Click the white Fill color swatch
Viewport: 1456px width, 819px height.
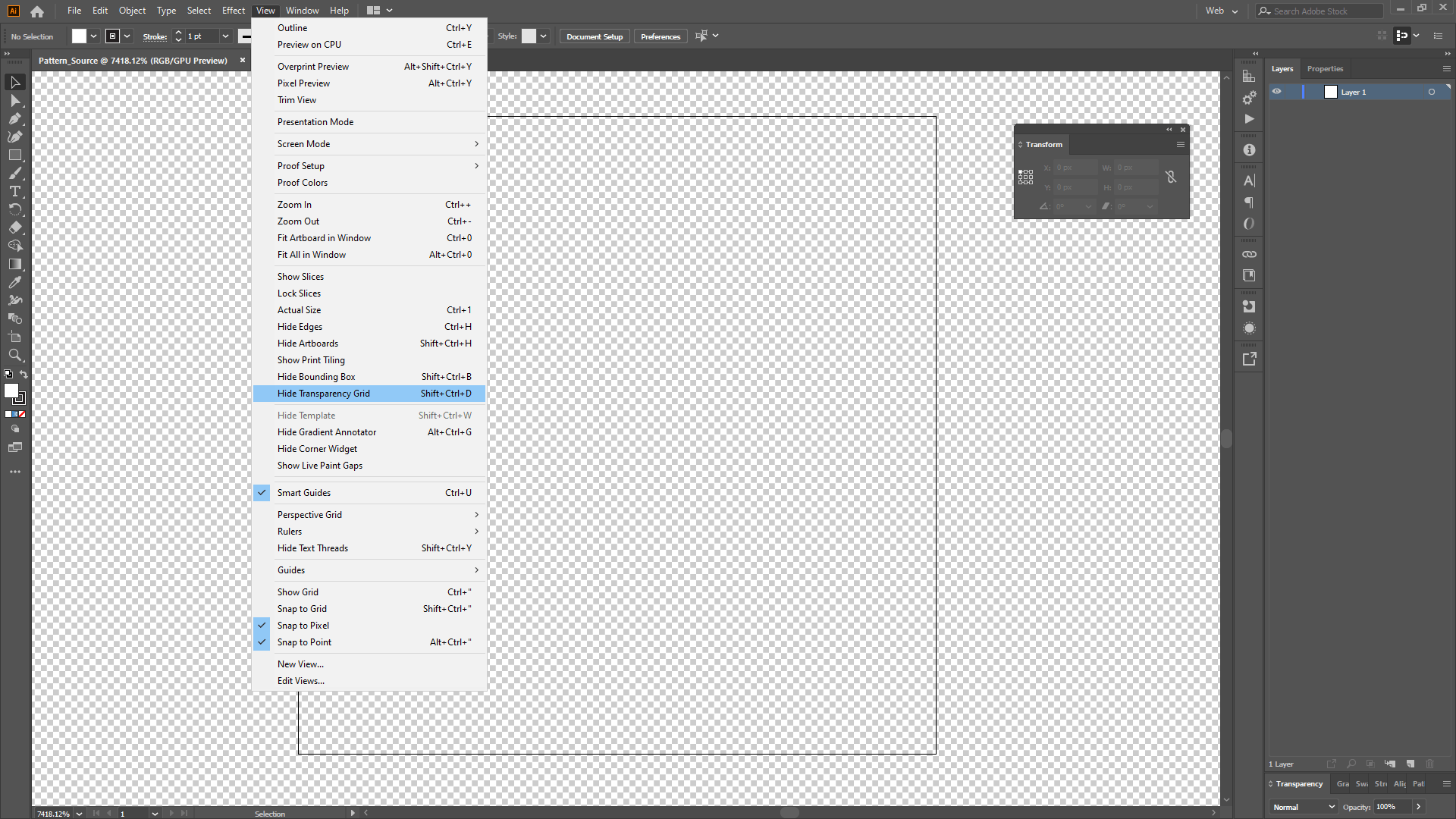pyautogui.click(x=79, y=36)
